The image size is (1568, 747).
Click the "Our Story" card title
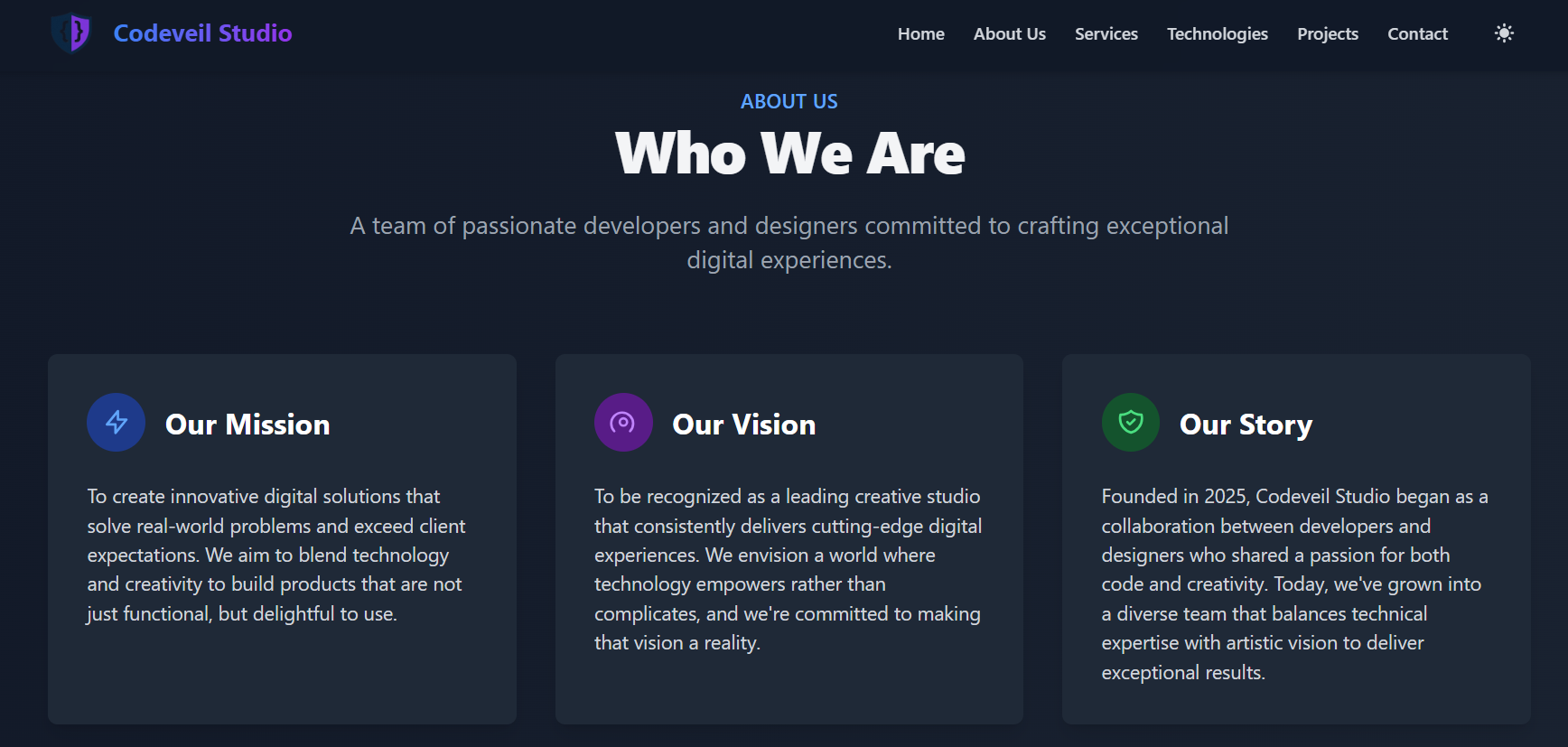click(1246, 425)
